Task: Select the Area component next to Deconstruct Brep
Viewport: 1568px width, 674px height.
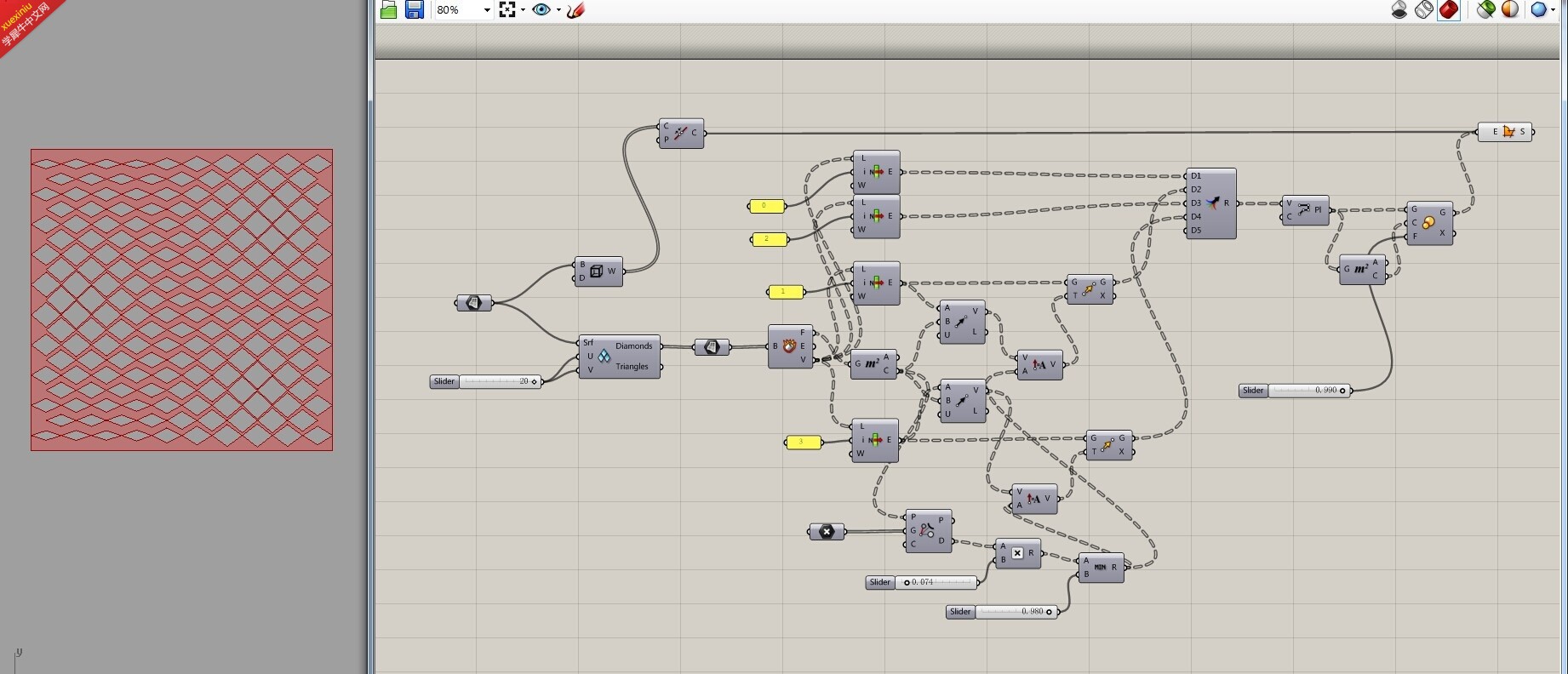Action: click(x=873, y=364)
